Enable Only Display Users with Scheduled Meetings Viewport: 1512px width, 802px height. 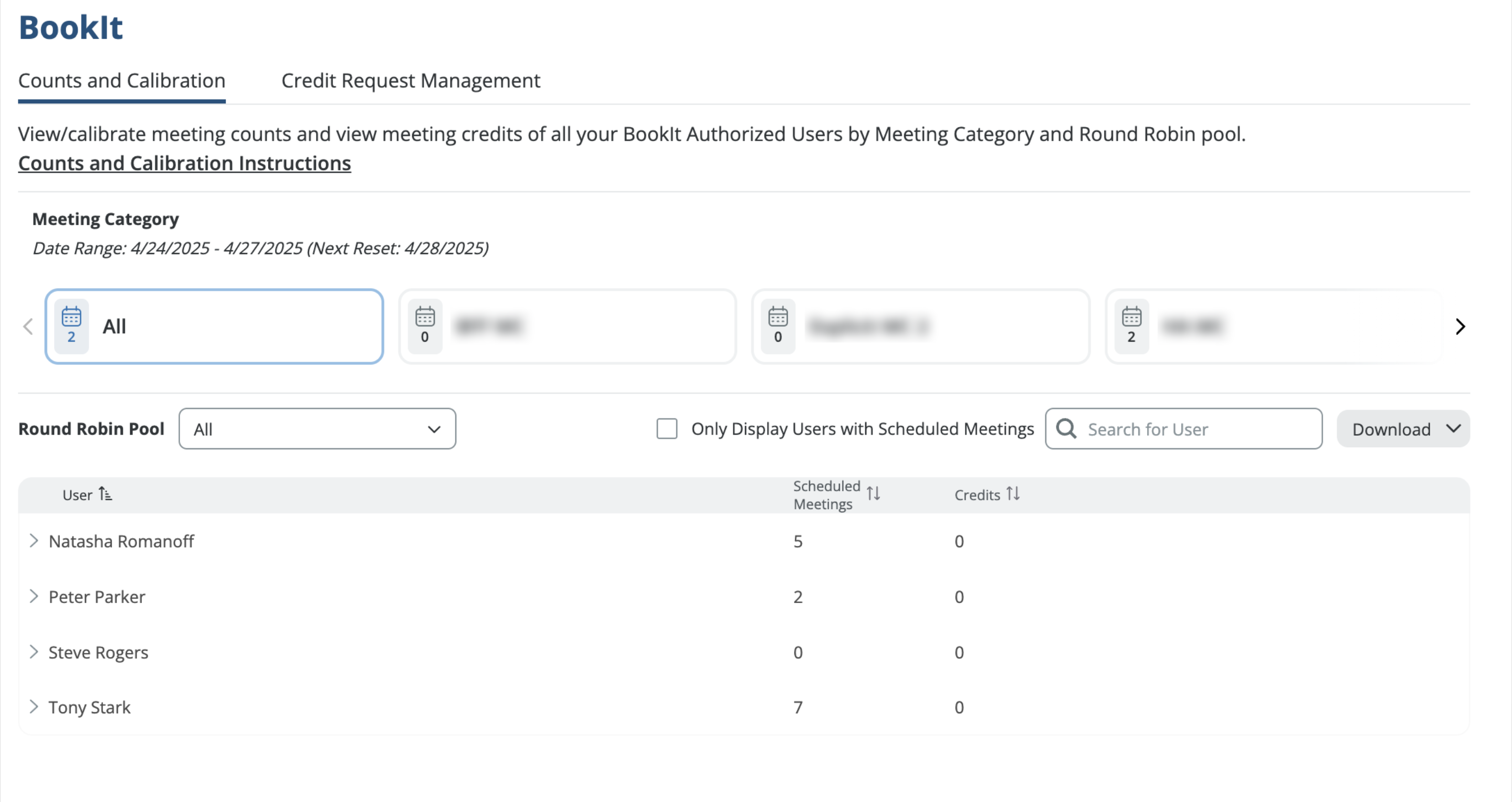[667, 429]
